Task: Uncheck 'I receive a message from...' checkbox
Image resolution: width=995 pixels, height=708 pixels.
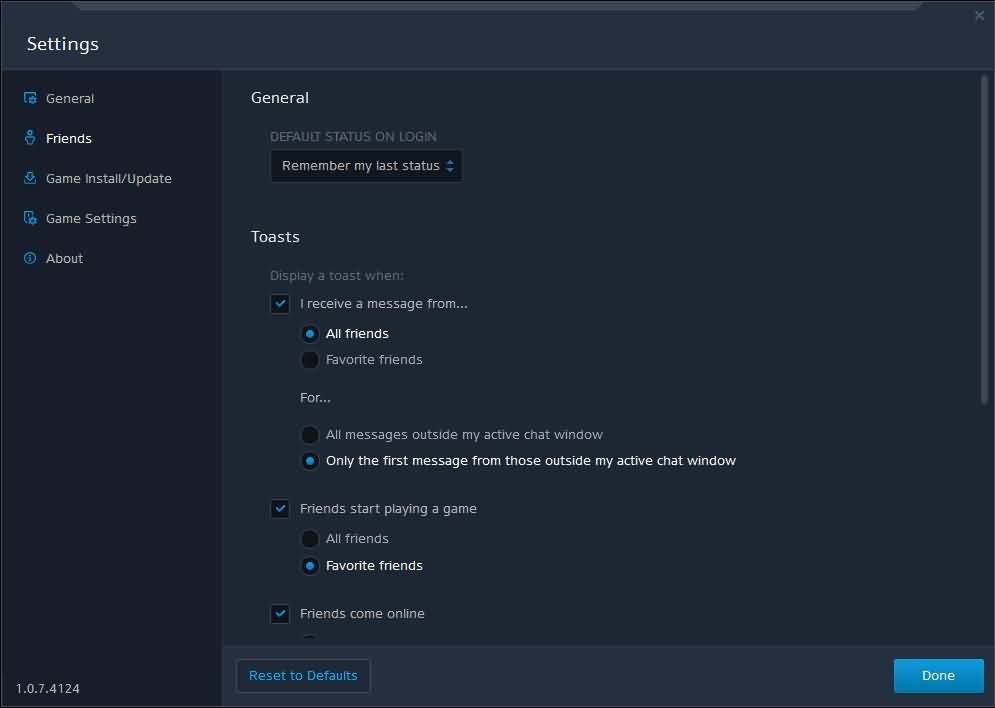Action: [x=280, y=304]
